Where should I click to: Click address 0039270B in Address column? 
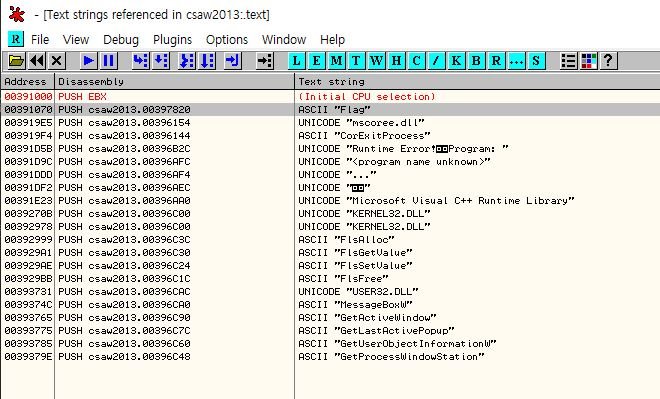28,213
